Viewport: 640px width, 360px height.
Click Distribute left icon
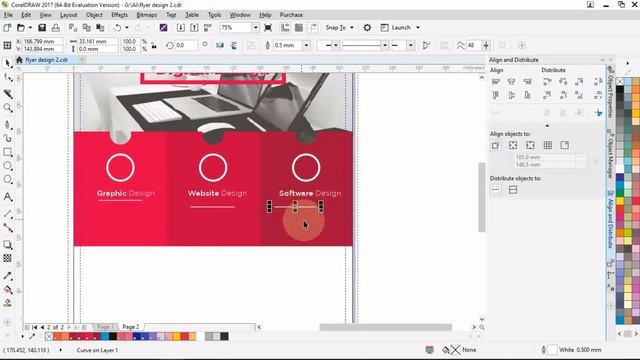tap(547, 82)
